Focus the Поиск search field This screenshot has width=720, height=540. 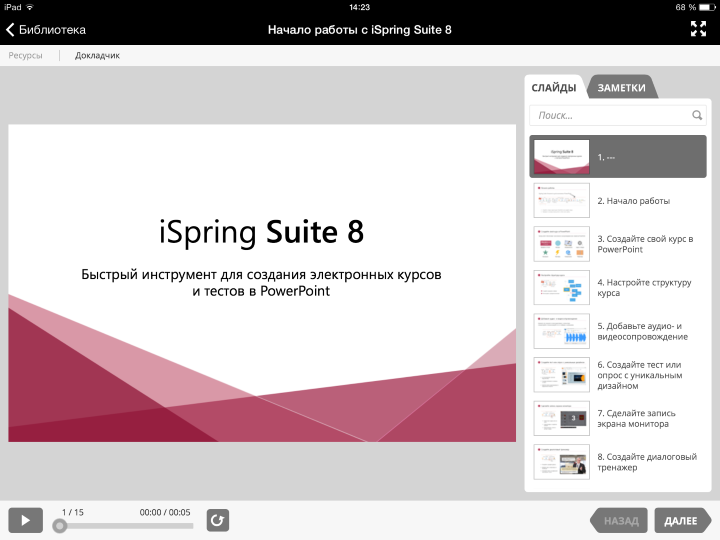point(618,115)
